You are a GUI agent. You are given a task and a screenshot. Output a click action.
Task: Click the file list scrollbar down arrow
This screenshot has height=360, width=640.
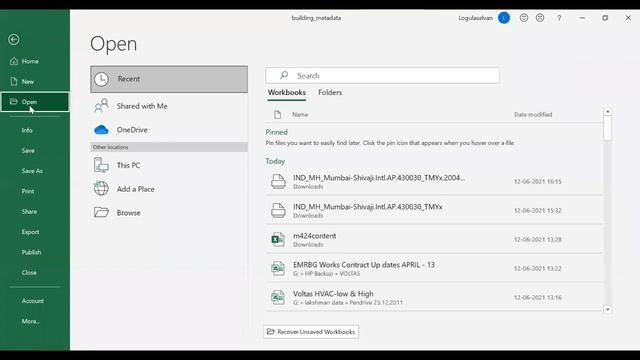point(608,310)
